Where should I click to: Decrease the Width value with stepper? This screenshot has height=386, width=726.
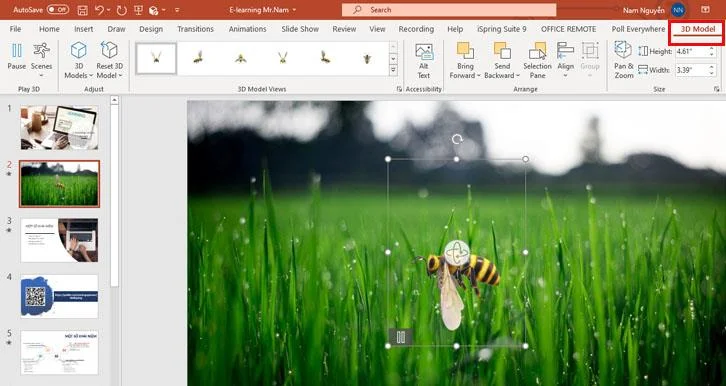click(x=713, y=73)
